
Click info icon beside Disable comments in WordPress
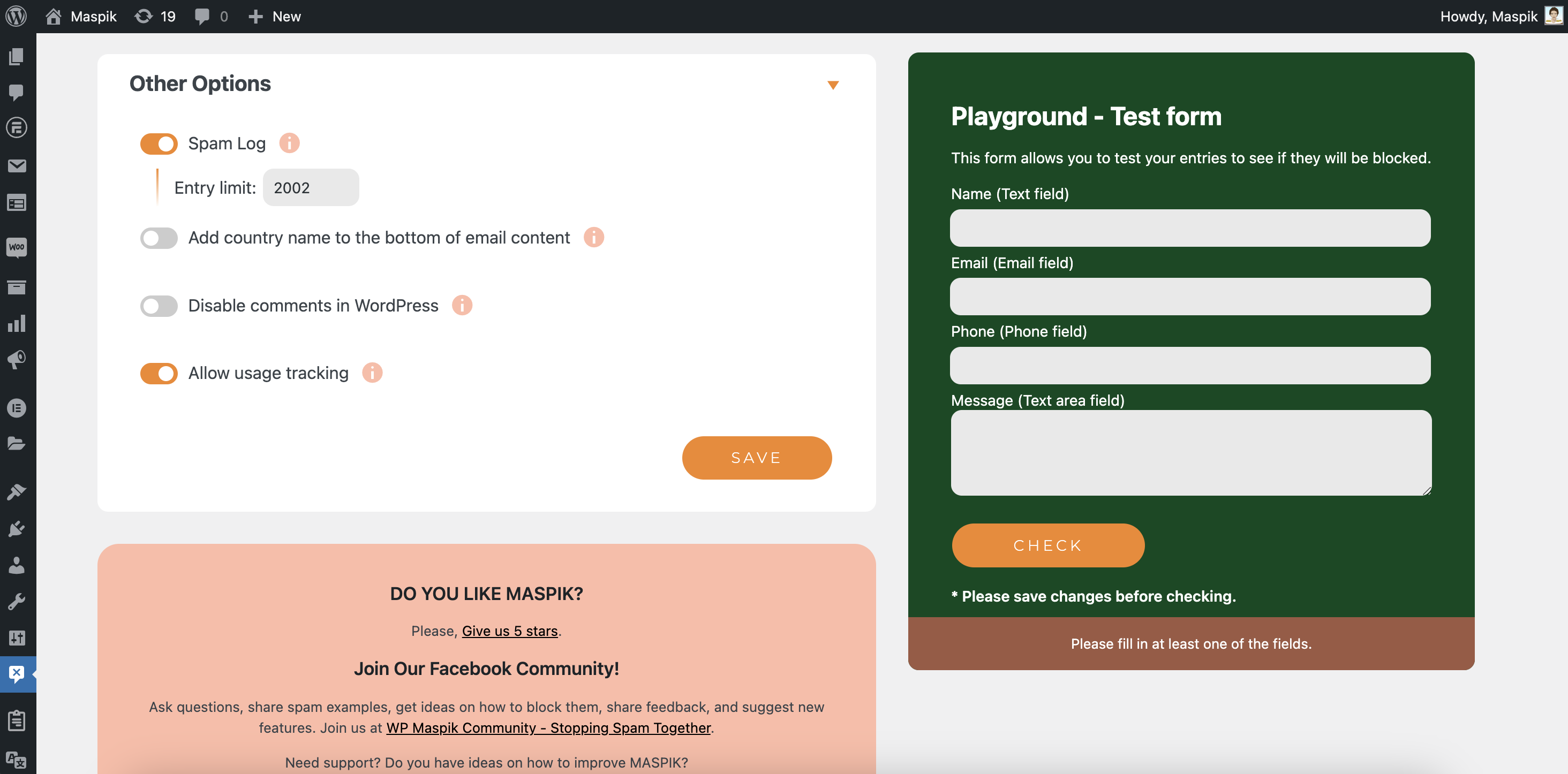coord(462,306)
